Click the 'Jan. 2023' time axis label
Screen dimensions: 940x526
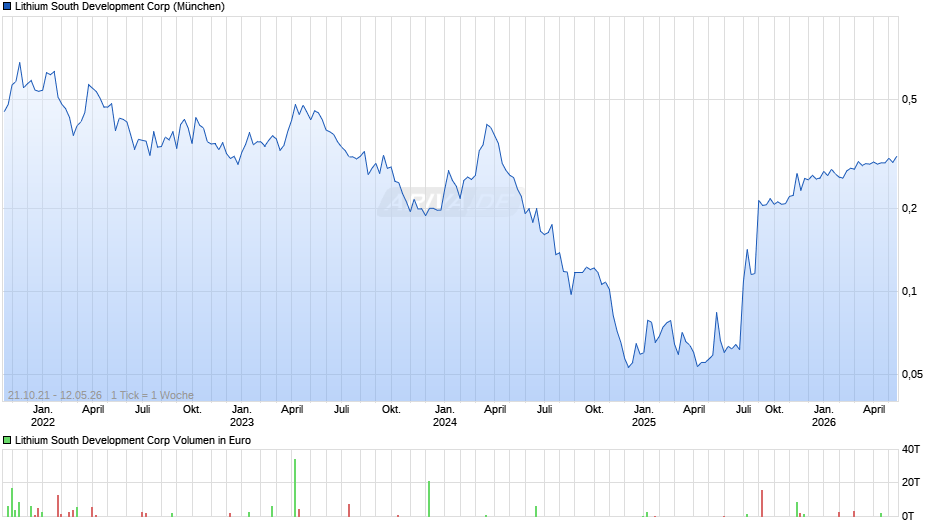(242, 416)
